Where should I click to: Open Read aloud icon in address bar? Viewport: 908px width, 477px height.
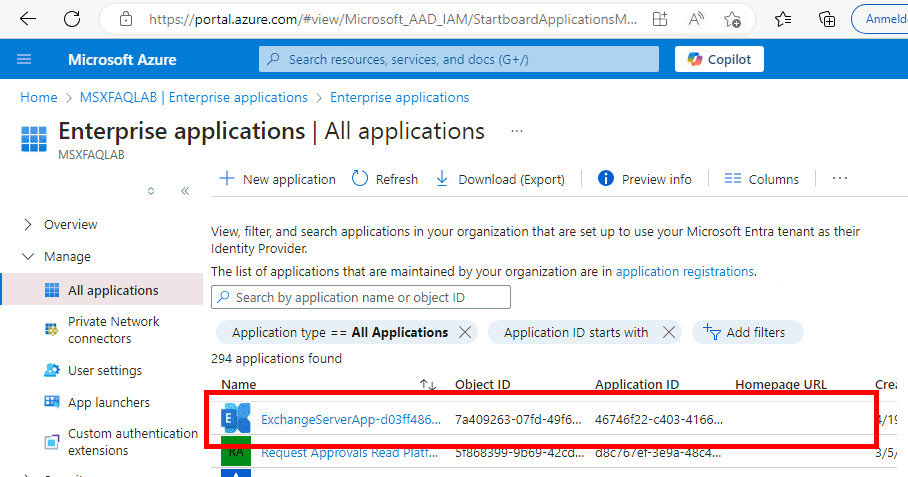point(696,19)
